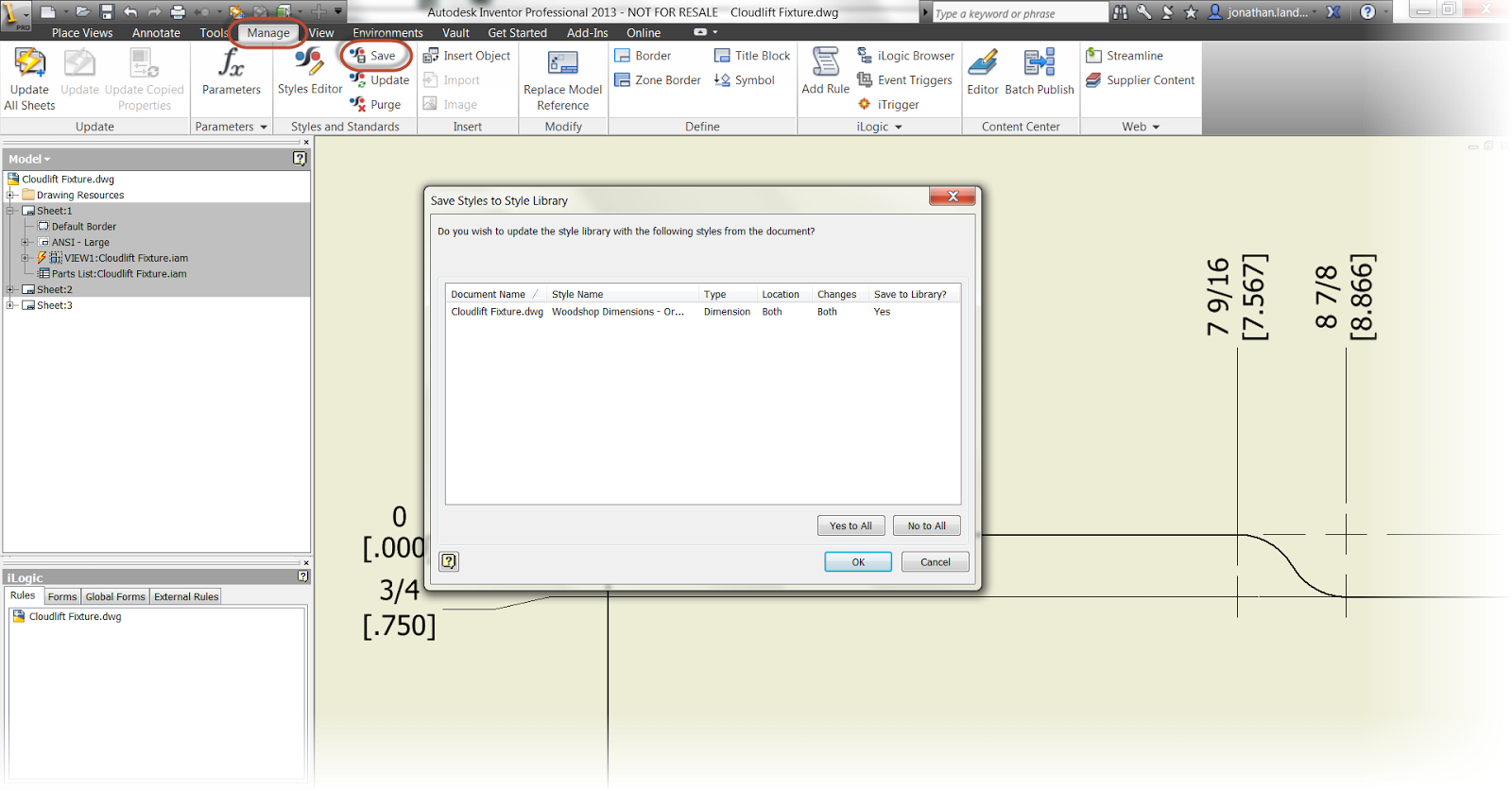This screenshot has height=791, width=1512.
Task: Select Cloudlift Fixture.dwg in iLogic panel
Action: 67,616
